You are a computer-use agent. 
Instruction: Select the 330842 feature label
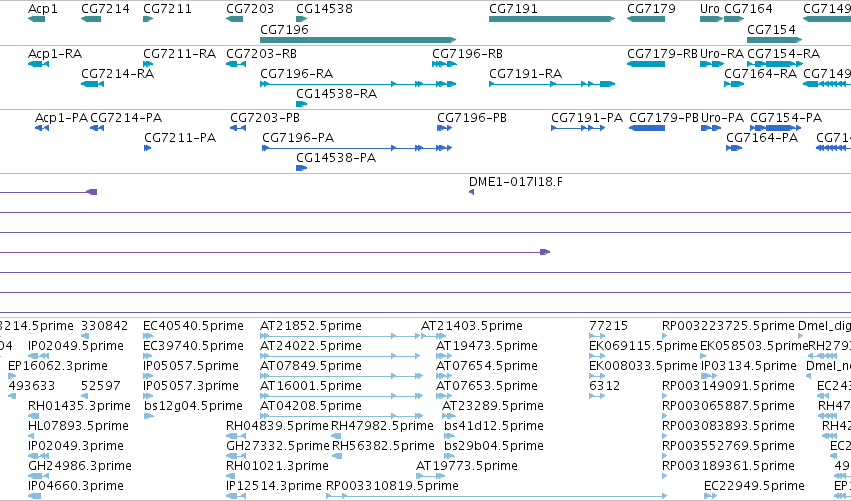pos(104,326)
